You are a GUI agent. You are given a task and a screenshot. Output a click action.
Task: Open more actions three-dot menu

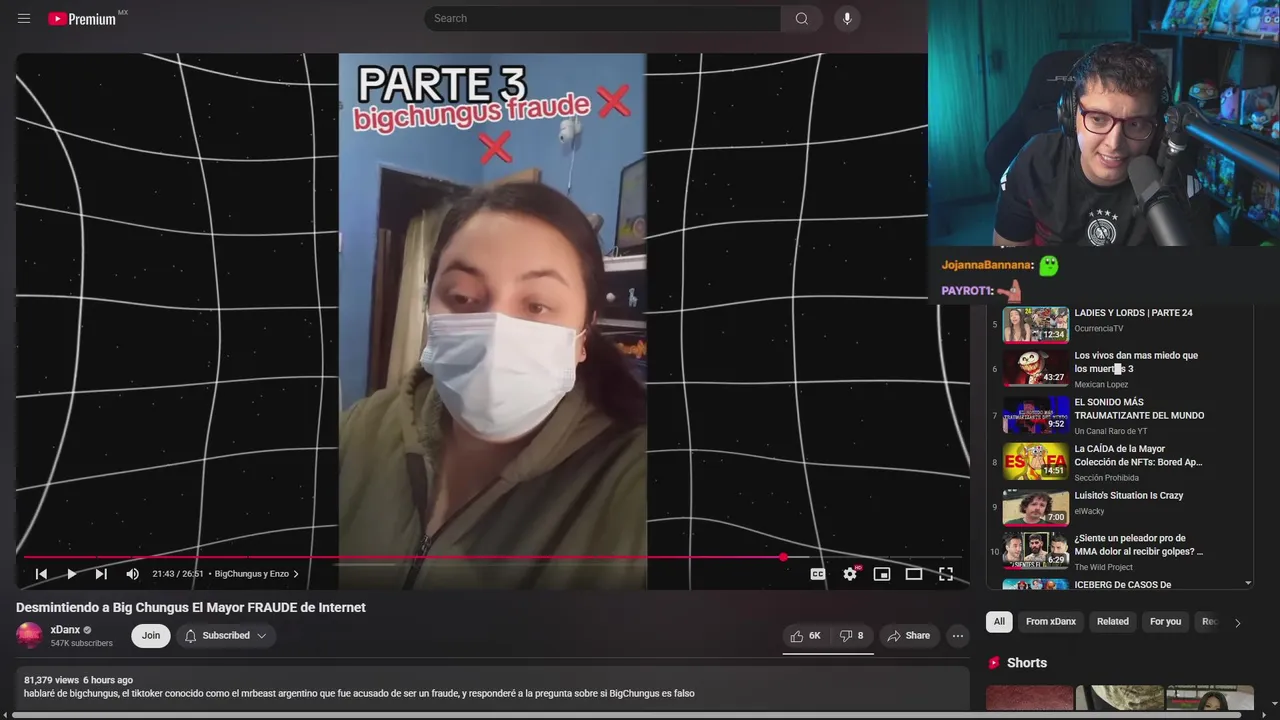958,635
